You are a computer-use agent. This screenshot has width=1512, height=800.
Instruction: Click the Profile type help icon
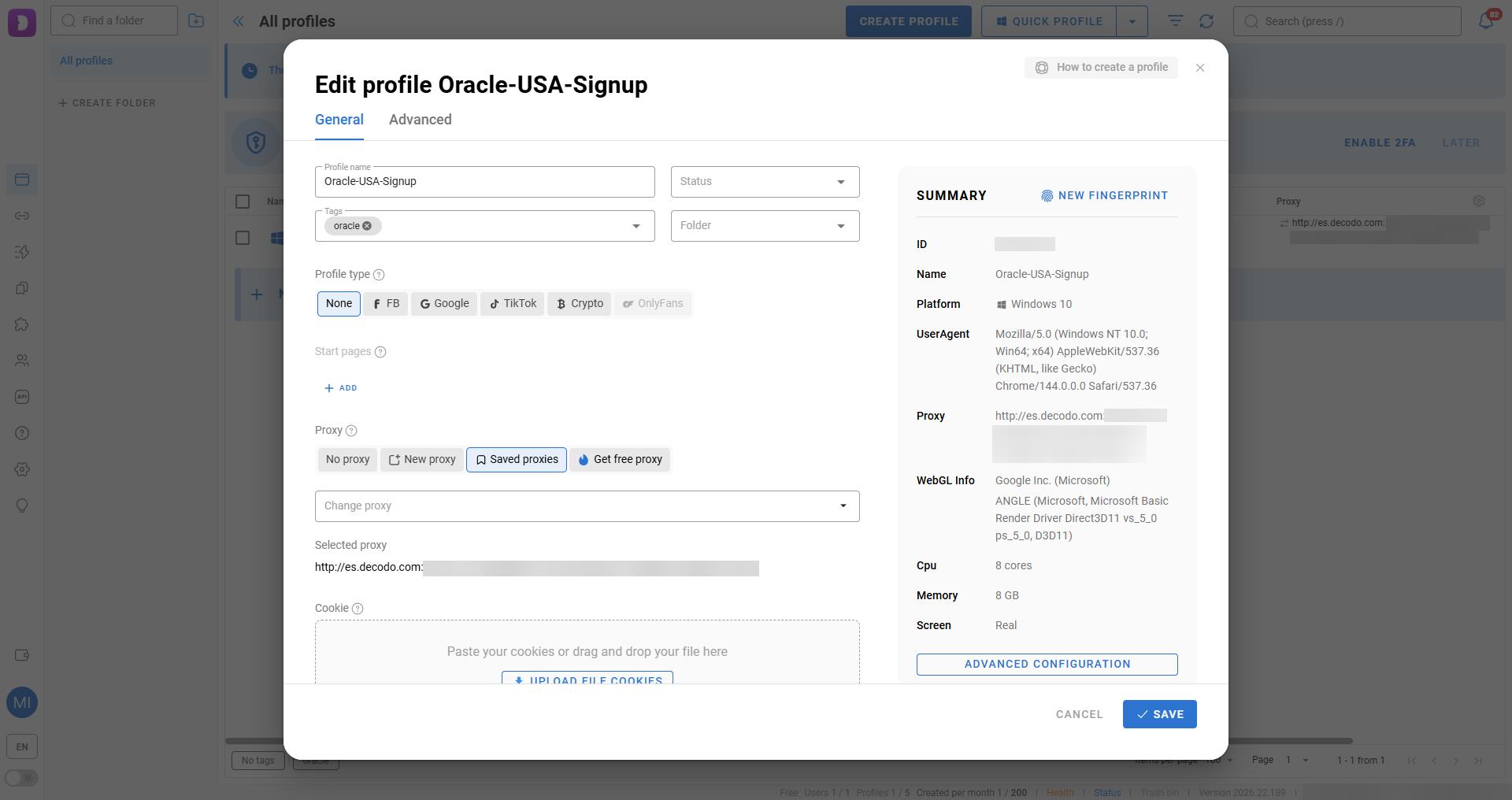pos(379,275)
